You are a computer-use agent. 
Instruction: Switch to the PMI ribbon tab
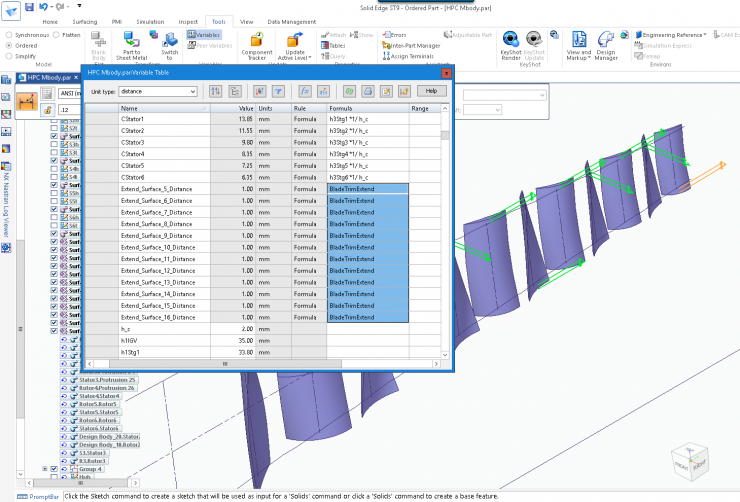[x=117, y=22]
